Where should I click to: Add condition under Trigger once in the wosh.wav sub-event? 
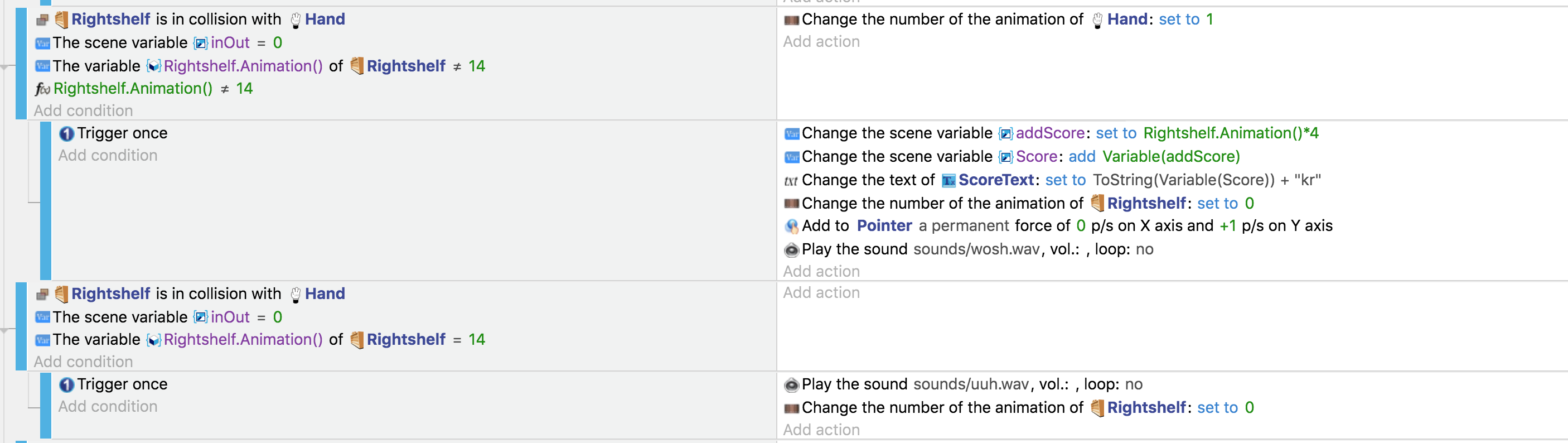tap(108, 156)
